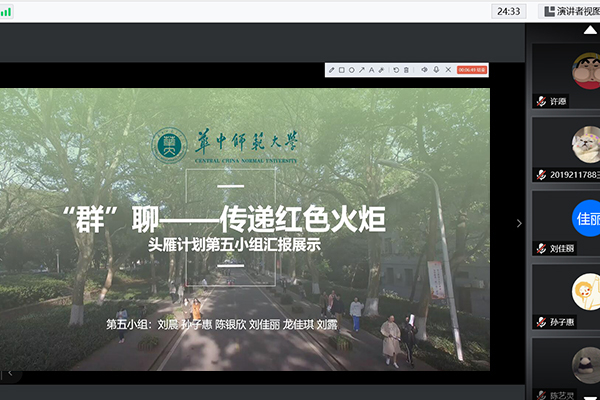Select the ellipse shape annotation tool
The image size is (600, 400).
[352, 70]
